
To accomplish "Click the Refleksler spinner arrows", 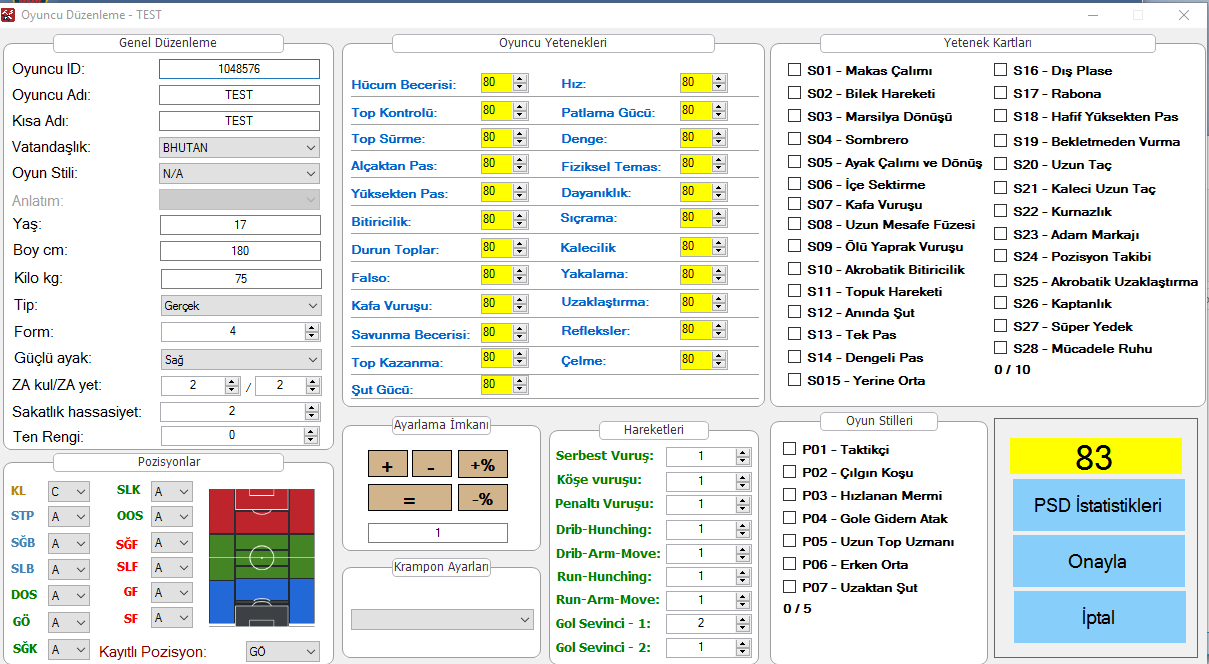I will [x=719, y=331].
